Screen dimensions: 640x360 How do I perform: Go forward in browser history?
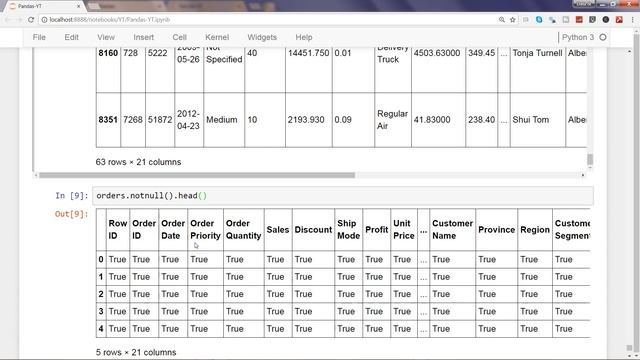click(19, 20)
